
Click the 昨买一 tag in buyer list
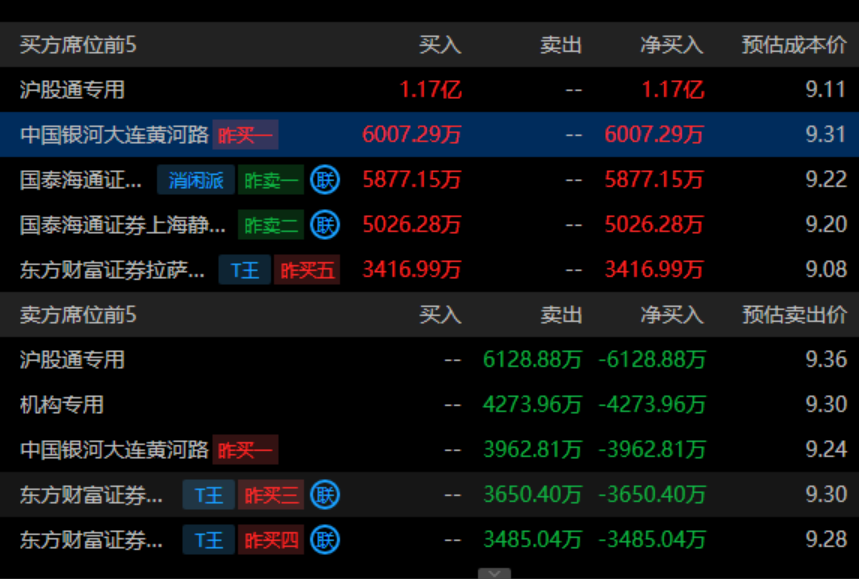245,135
